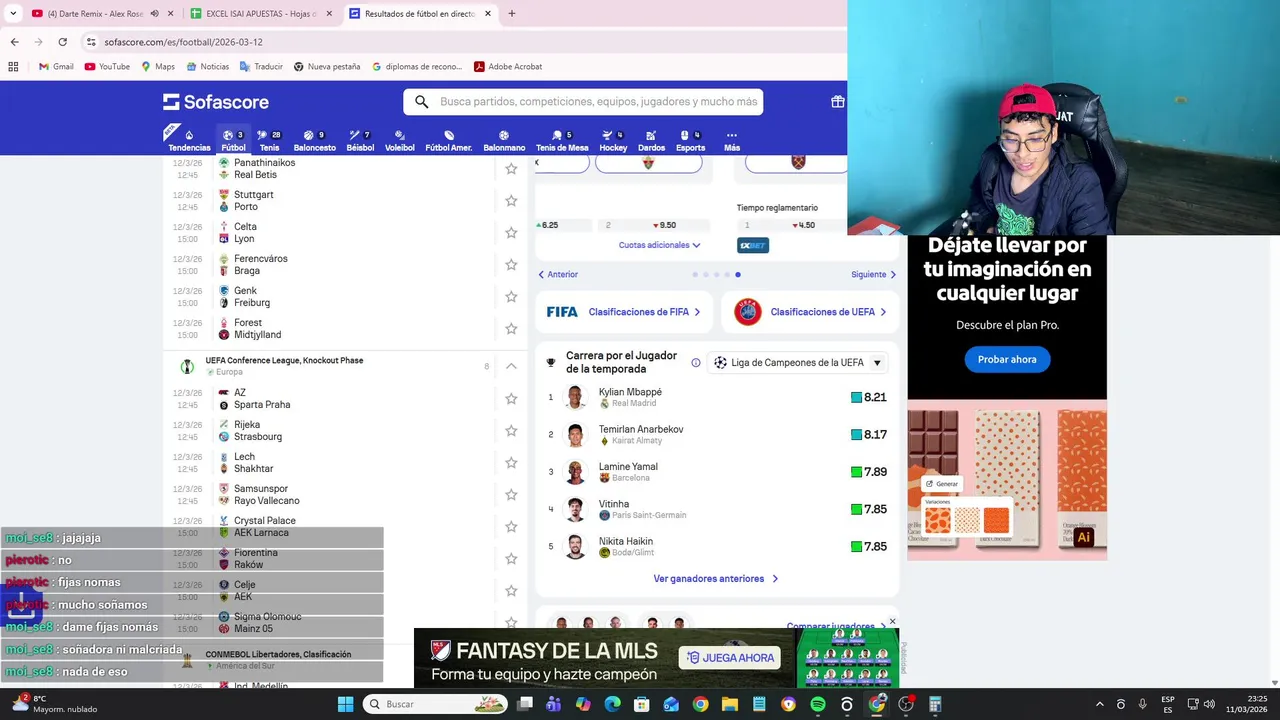Screen dimensions: 1280x720
Task: Click the 1xBet bookmaker logo
Action: point(753,245)
